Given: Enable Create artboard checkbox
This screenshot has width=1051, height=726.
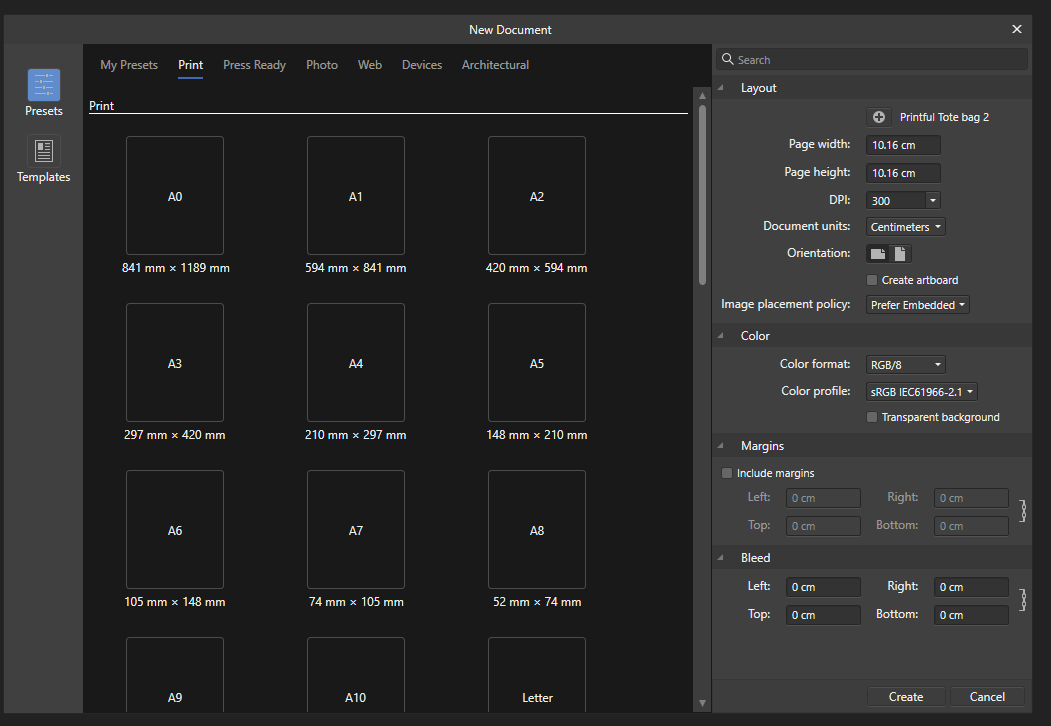Looking at the screenshot, I should click(x=871, y=280).
